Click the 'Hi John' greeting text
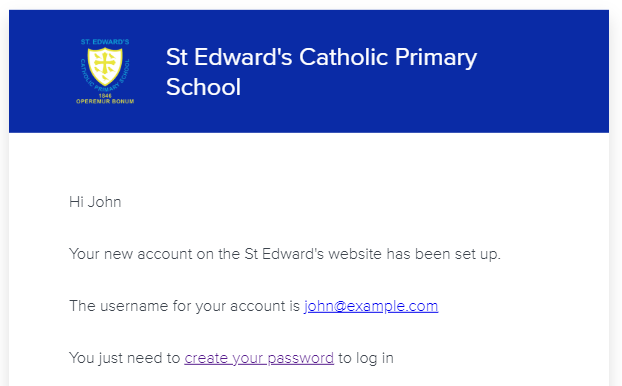This screenshot has height=386, width=622. (x=95, y=202)
